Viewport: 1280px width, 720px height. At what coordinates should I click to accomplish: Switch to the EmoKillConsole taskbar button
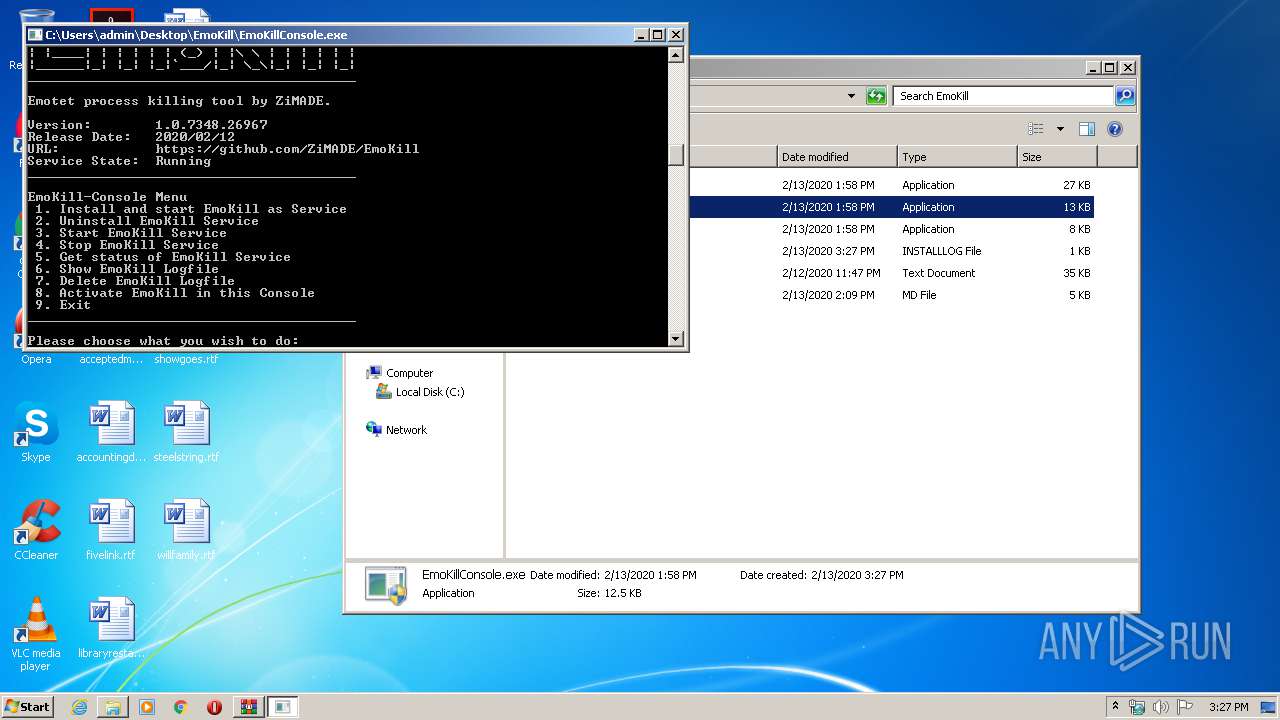click(x=283, y=707)
